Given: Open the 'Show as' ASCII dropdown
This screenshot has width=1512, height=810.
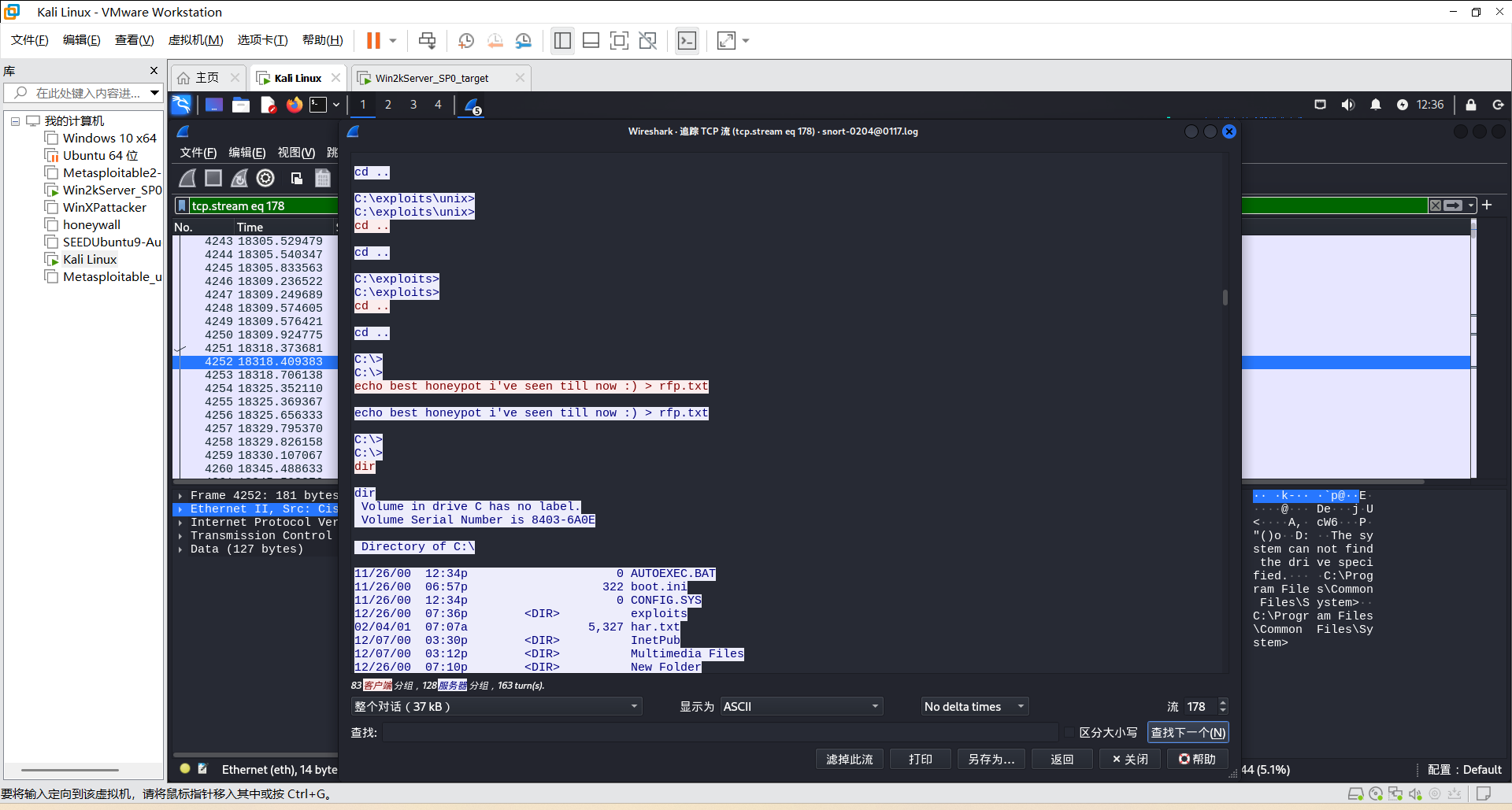Looking at the screenshot, I should pos(802,706).
